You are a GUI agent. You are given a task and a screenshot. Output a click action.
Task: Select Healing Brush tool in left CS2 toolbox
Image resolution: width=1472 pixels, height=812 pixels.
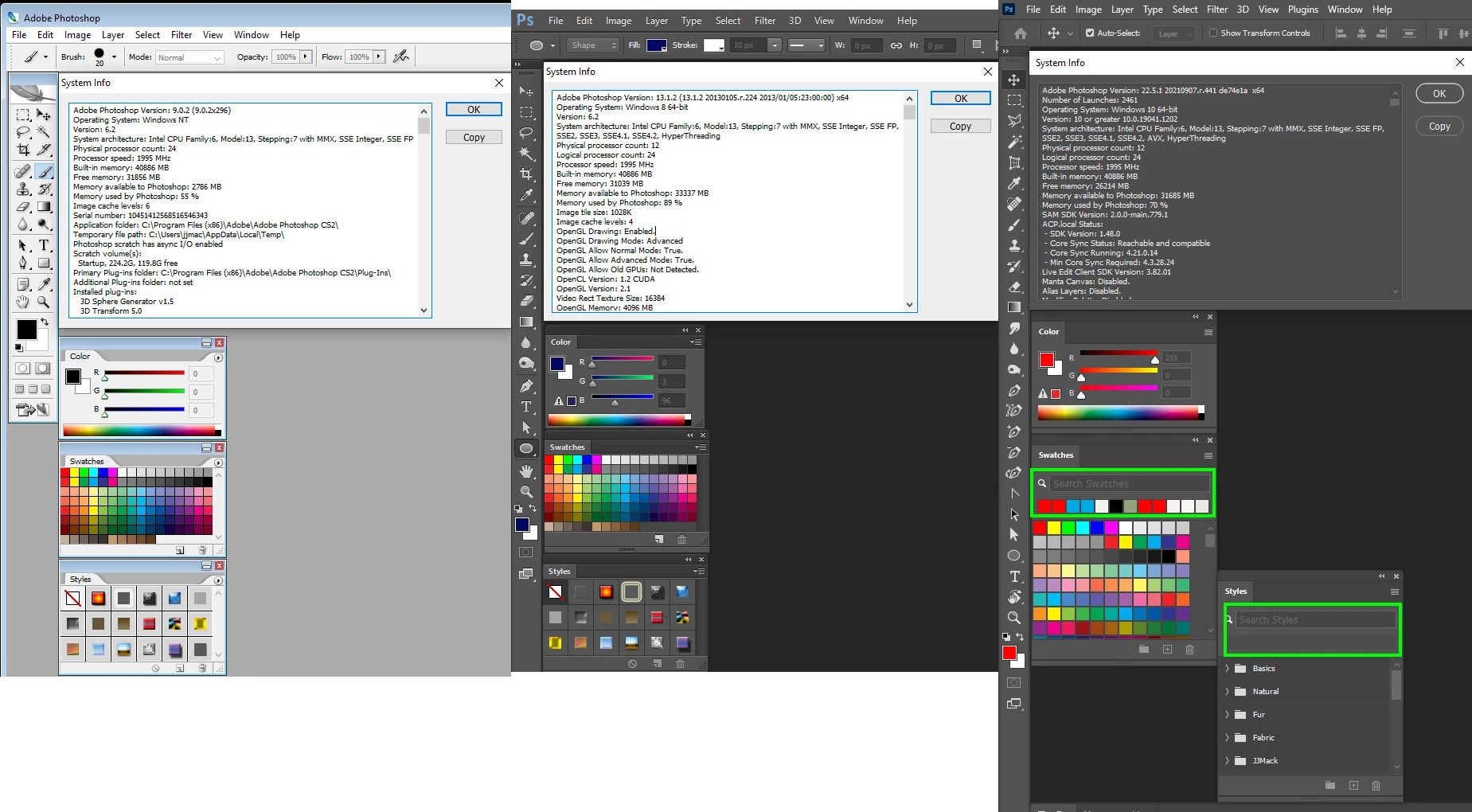23,171
